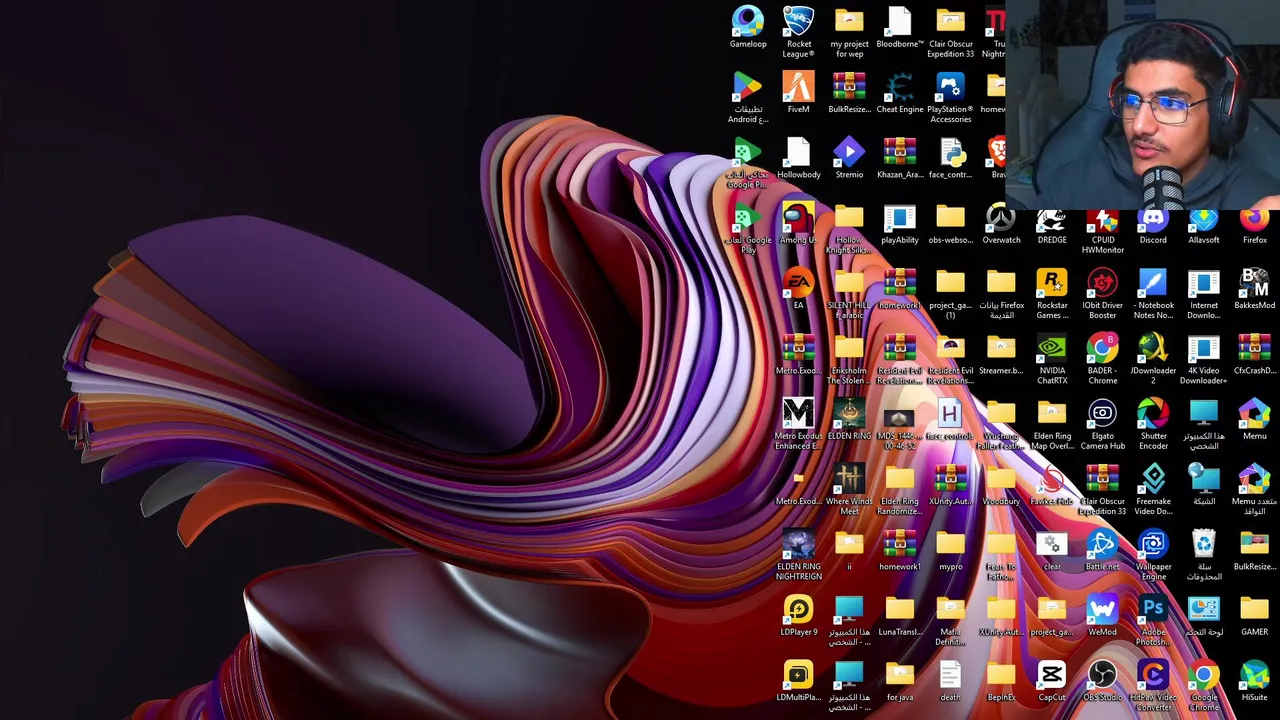The image size is (1280, 720).
Task: Launch Shutter Encoder from the desktop
Action: [x=1153, y=425]
